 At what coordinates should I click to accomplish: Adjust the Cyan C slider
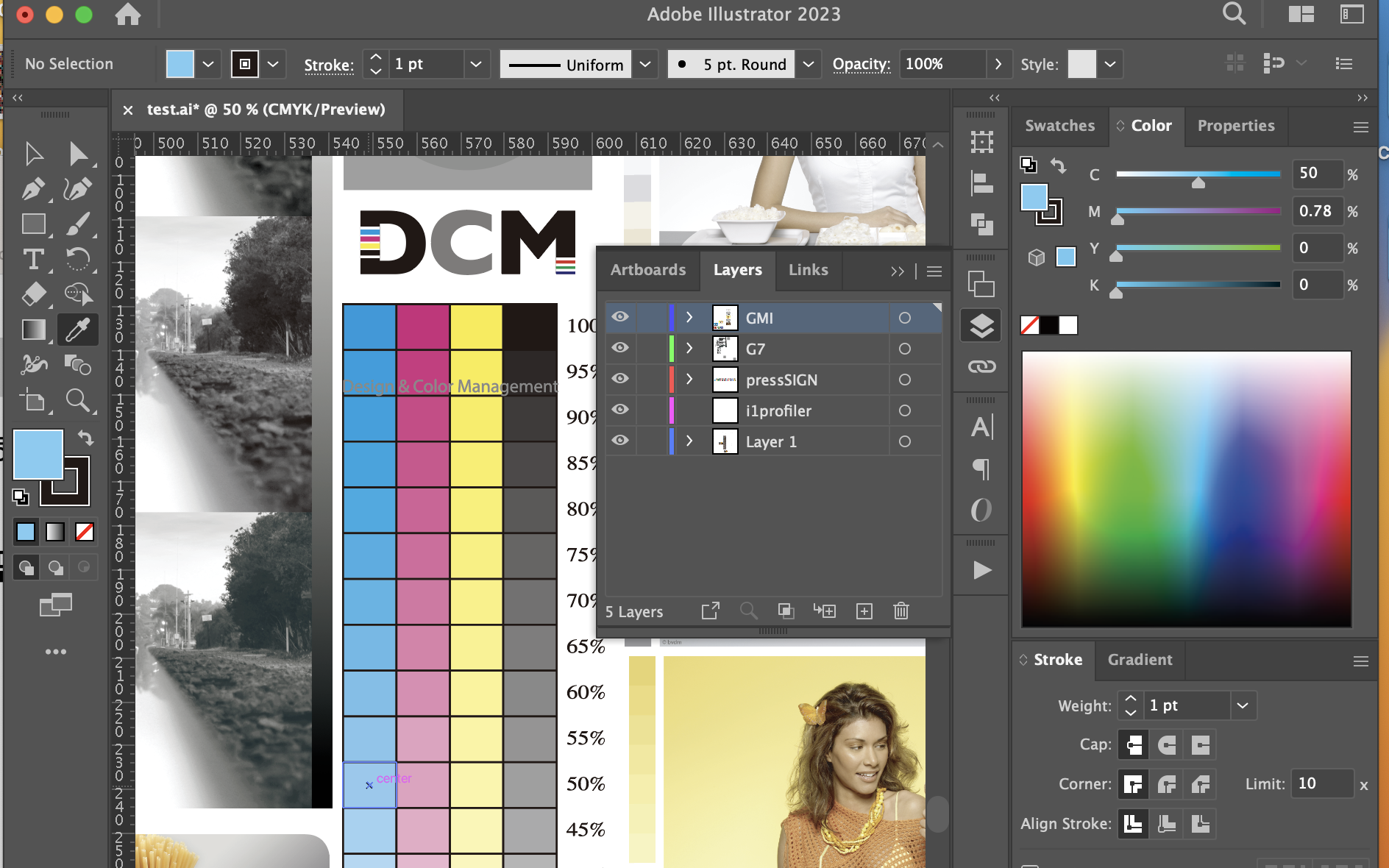1198,182
